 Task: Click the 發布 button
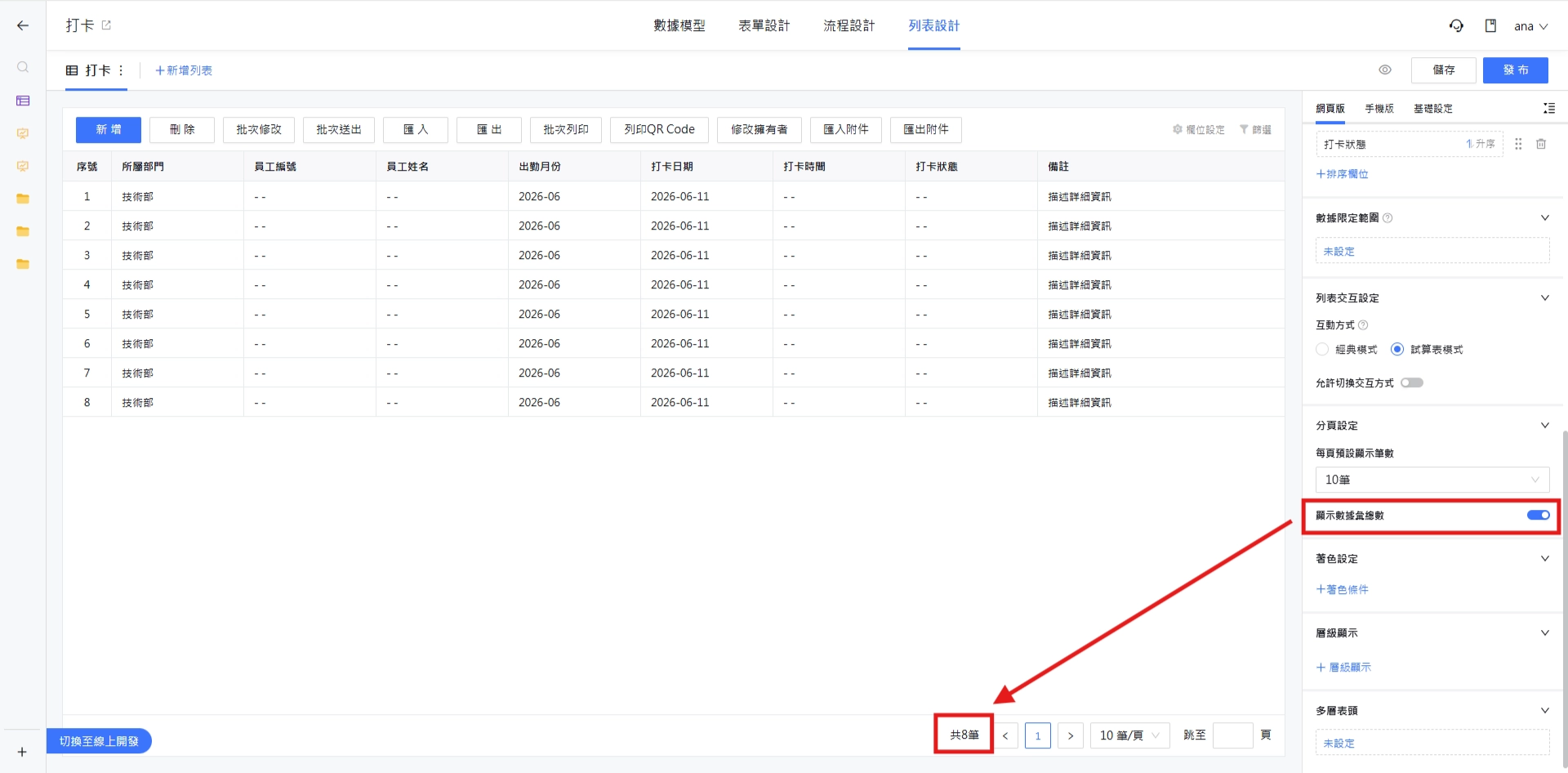click(x=1516, y=70)
